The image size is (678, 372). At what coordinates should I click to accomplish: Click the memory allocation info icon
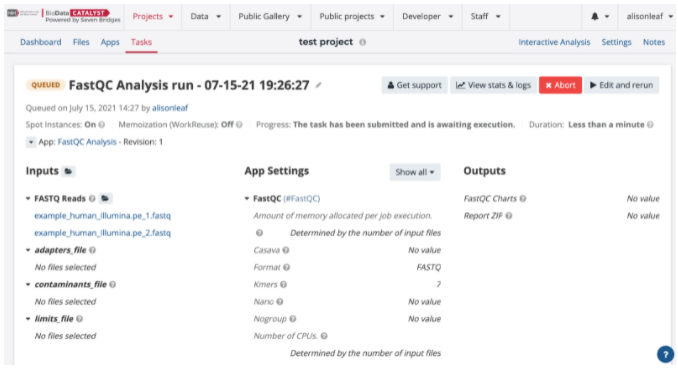pyautogui.click(x=259, y=233)
